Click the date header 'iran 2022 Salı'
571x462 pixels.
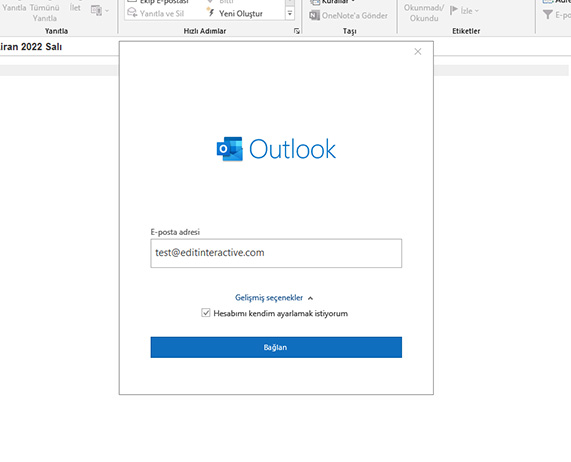pyautogui.click(x=31, y=47)
